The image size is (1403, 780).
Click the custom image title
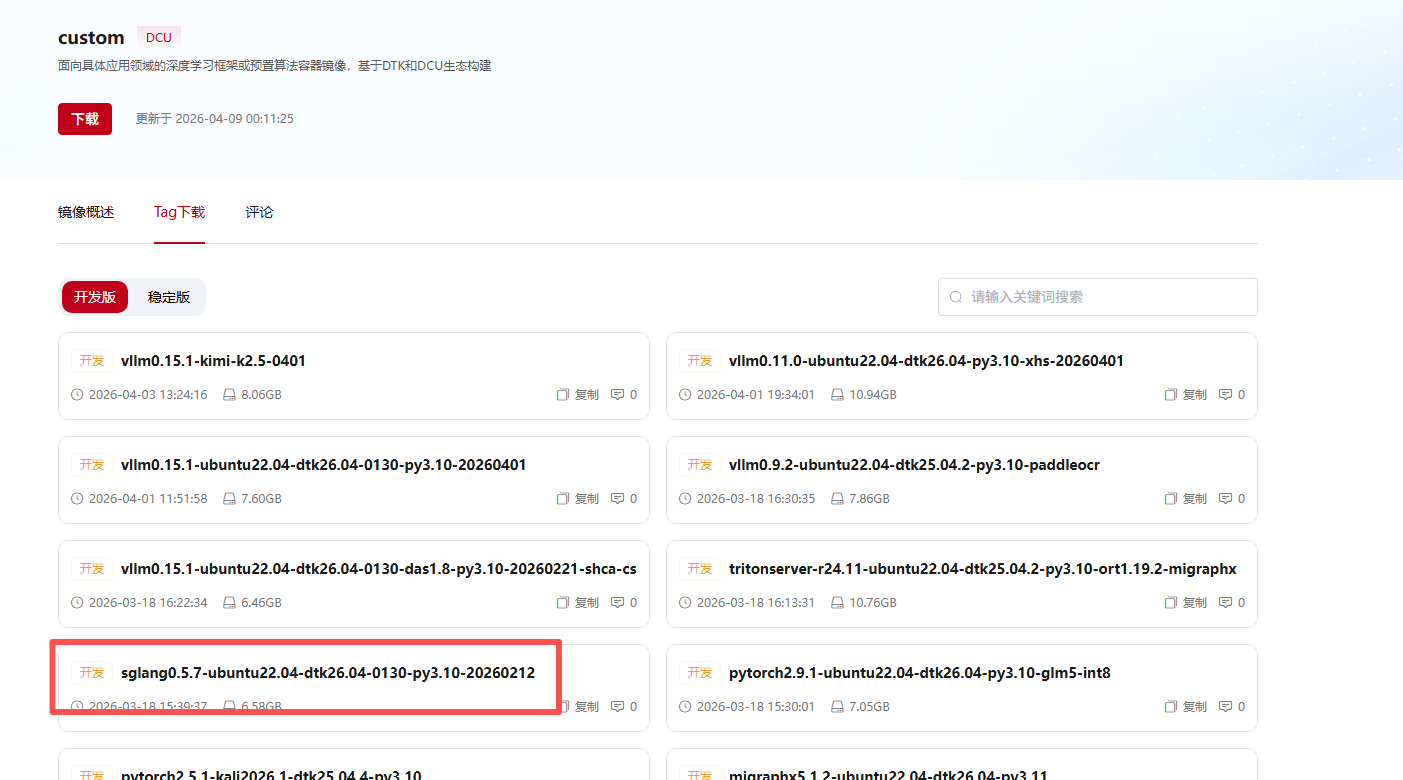[91, 38]
